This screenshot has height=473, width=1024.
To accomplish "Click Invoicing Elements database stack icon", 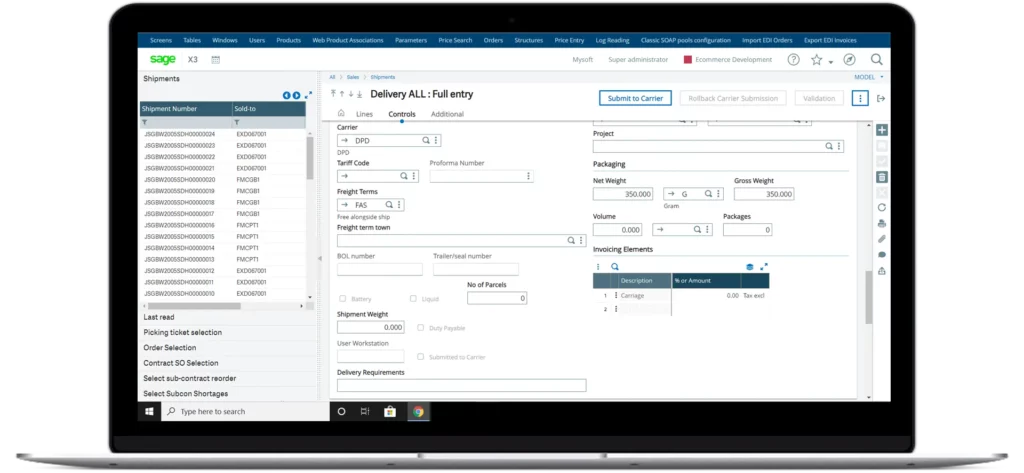I will tap(750, 267).
